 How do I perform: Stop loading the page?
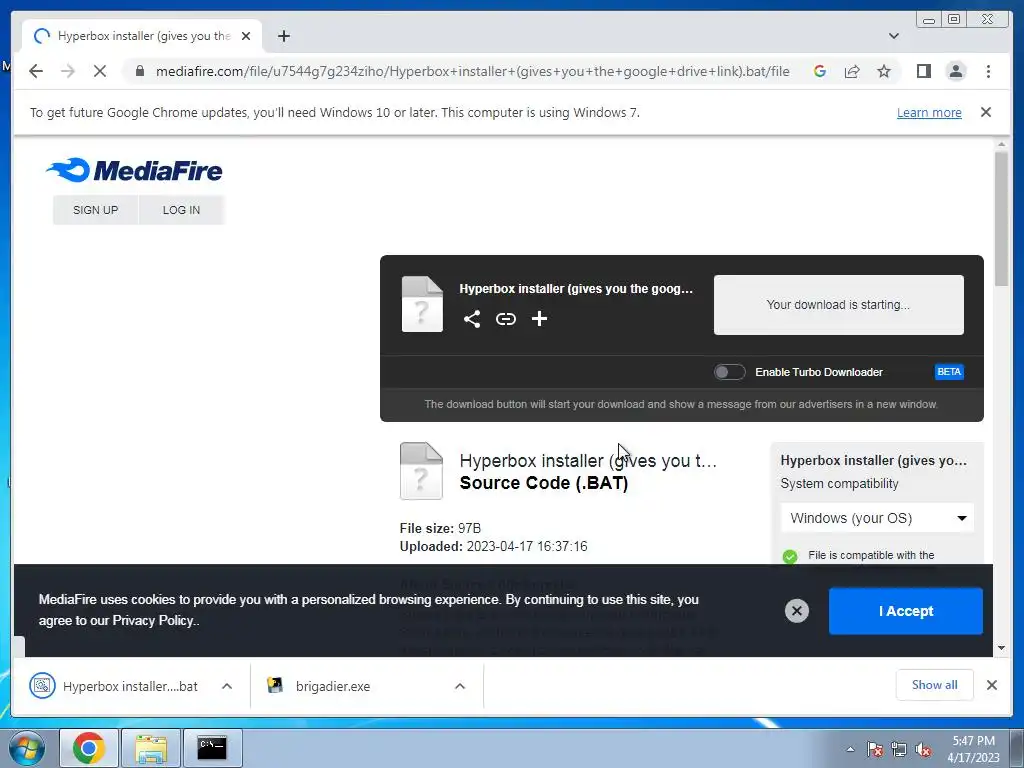click(x=100, y=71)
